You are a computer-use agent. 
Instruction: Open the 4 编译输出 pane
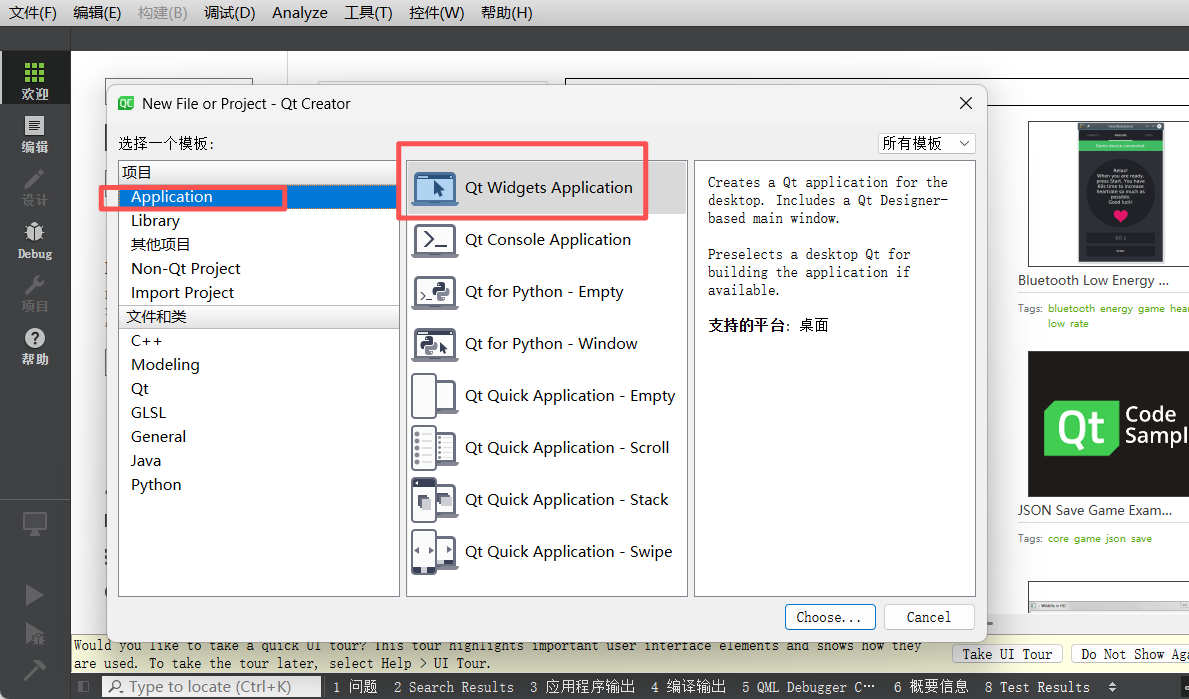[x=689, y=687]
